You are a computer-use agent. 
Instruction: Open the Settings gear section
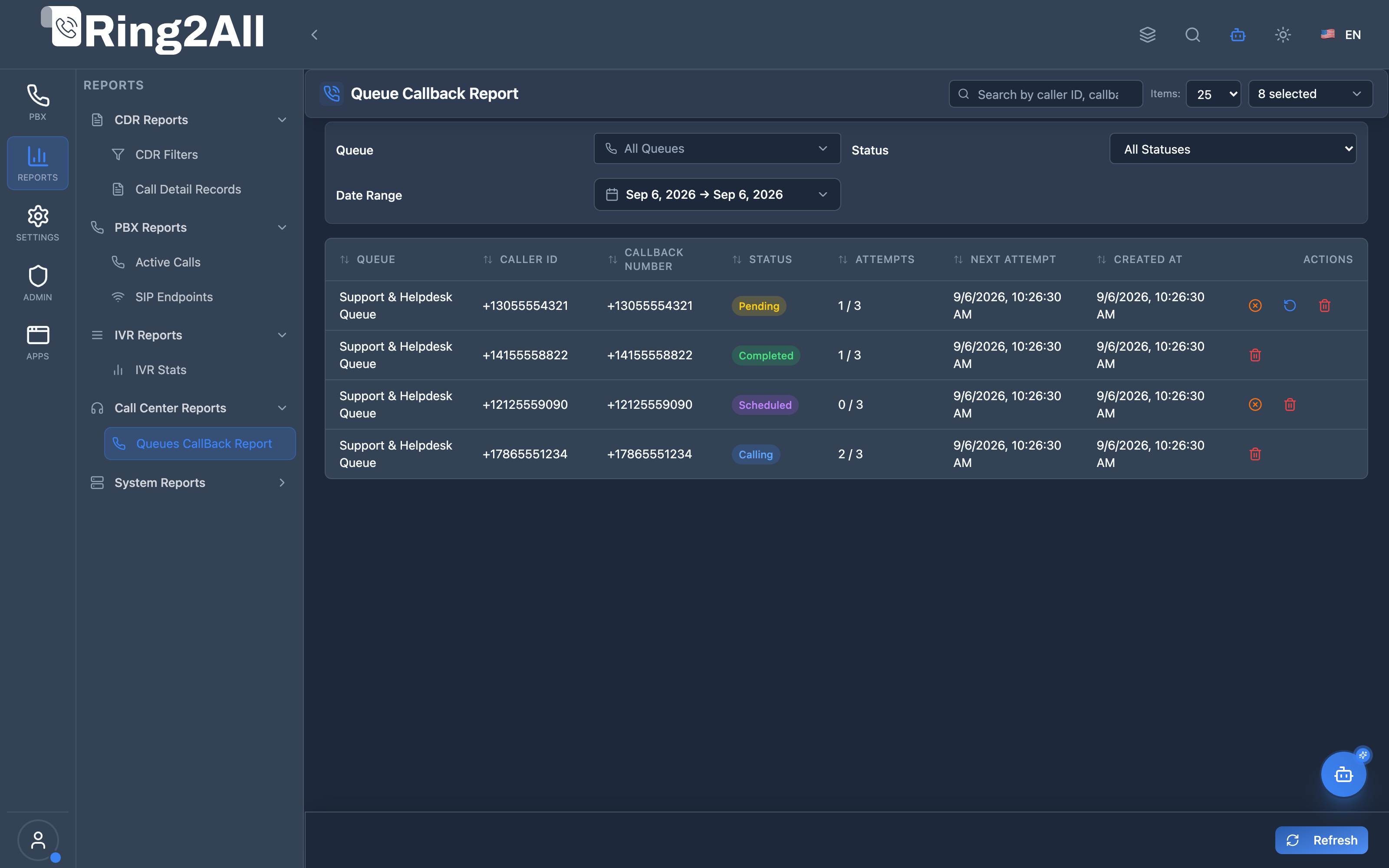(x=37, y=224)
